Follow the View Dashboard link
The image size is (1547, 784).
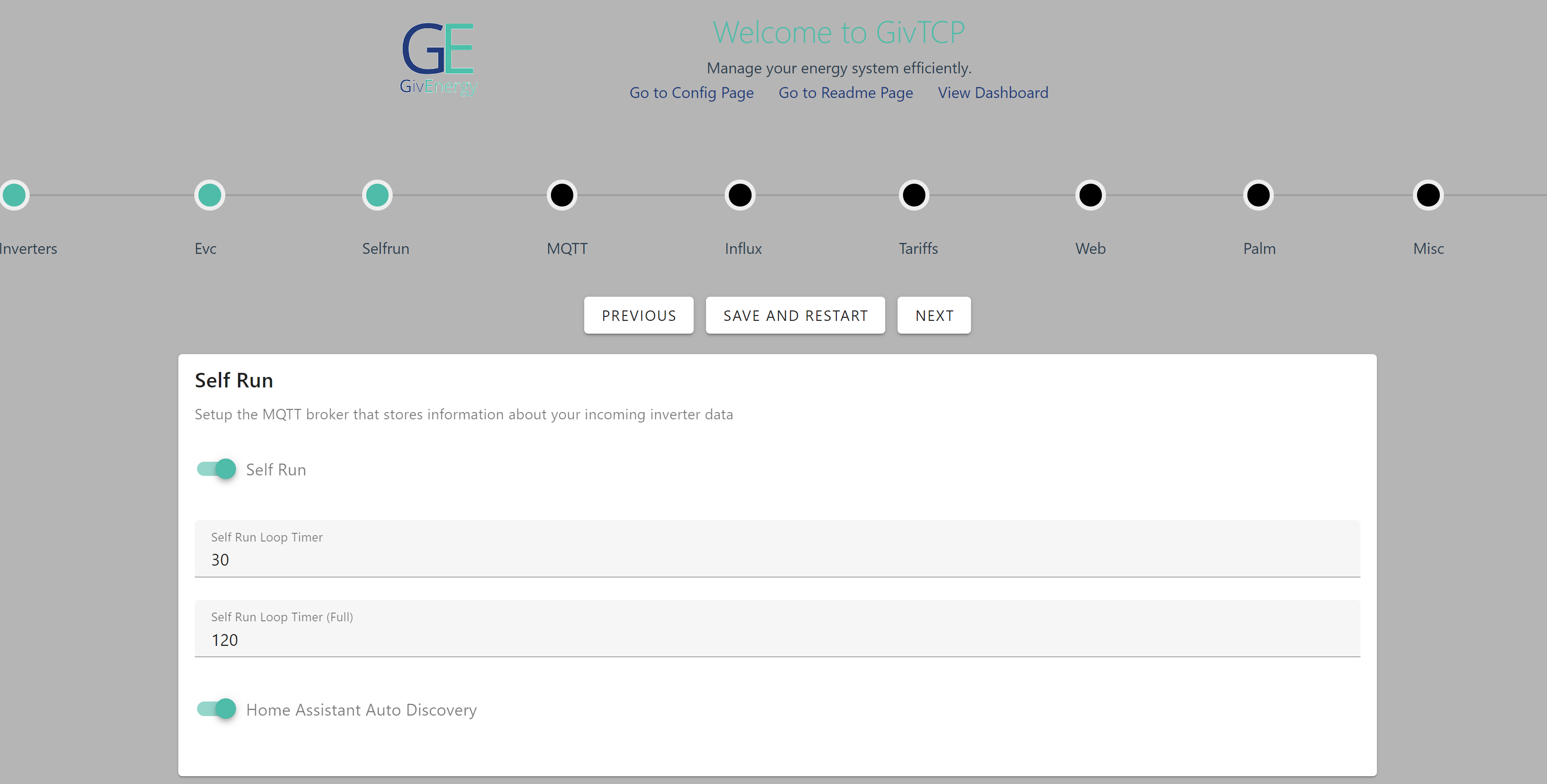point(993,93)
